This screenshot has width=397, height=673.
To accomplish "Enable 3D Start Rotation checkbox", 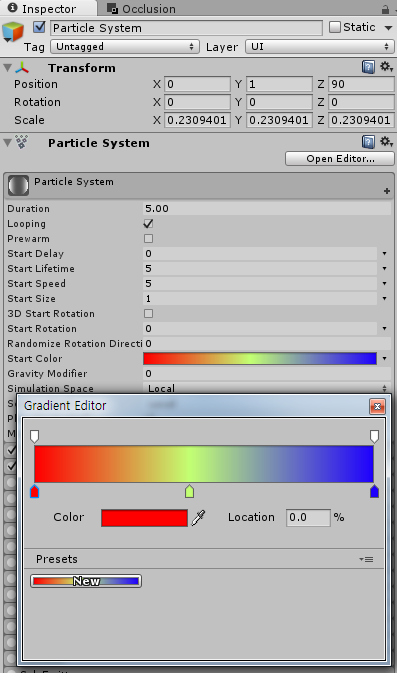I will click(148, 314).
